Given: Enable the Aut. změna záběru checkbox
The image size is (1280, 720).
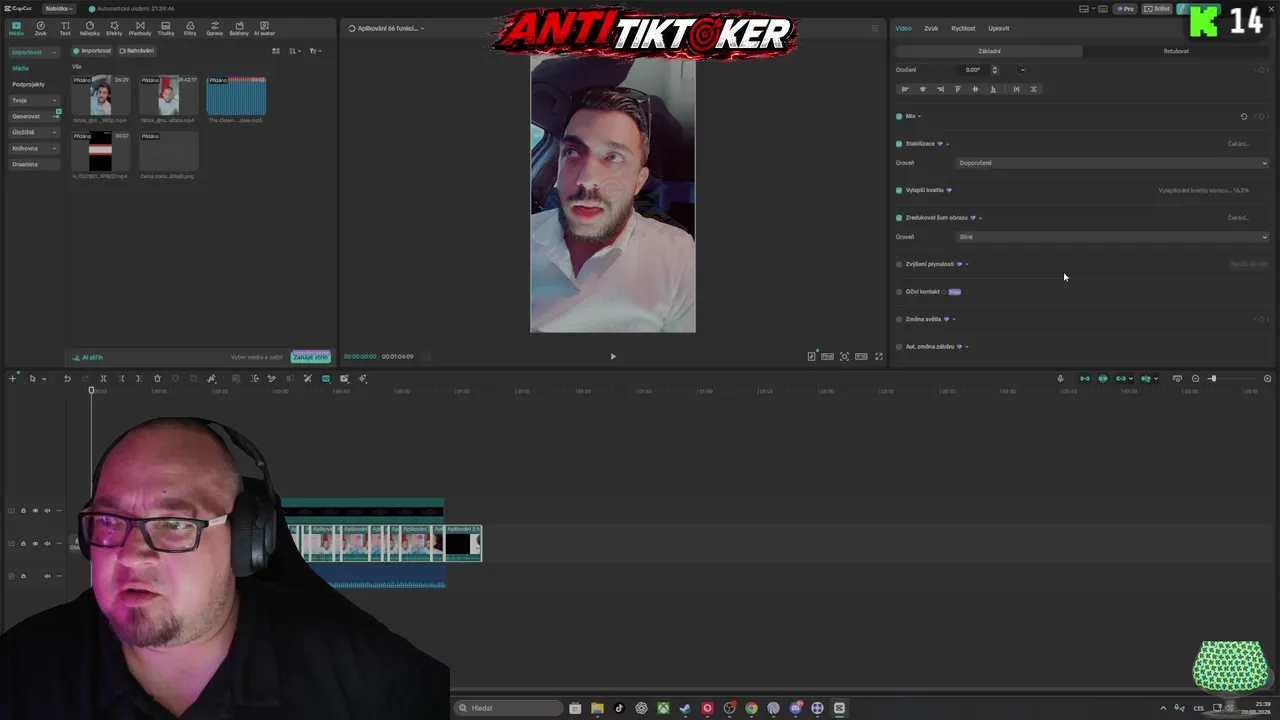Looking at the screenshot, I should pyautogui.click(x=899, y=347).
